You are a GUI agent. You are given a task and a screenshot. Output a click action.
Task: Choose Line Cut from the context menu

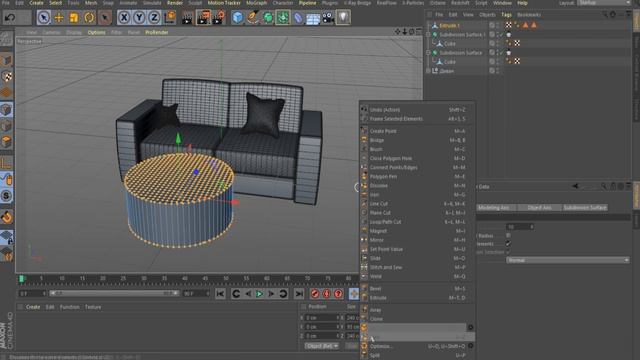tap(379, 204)
